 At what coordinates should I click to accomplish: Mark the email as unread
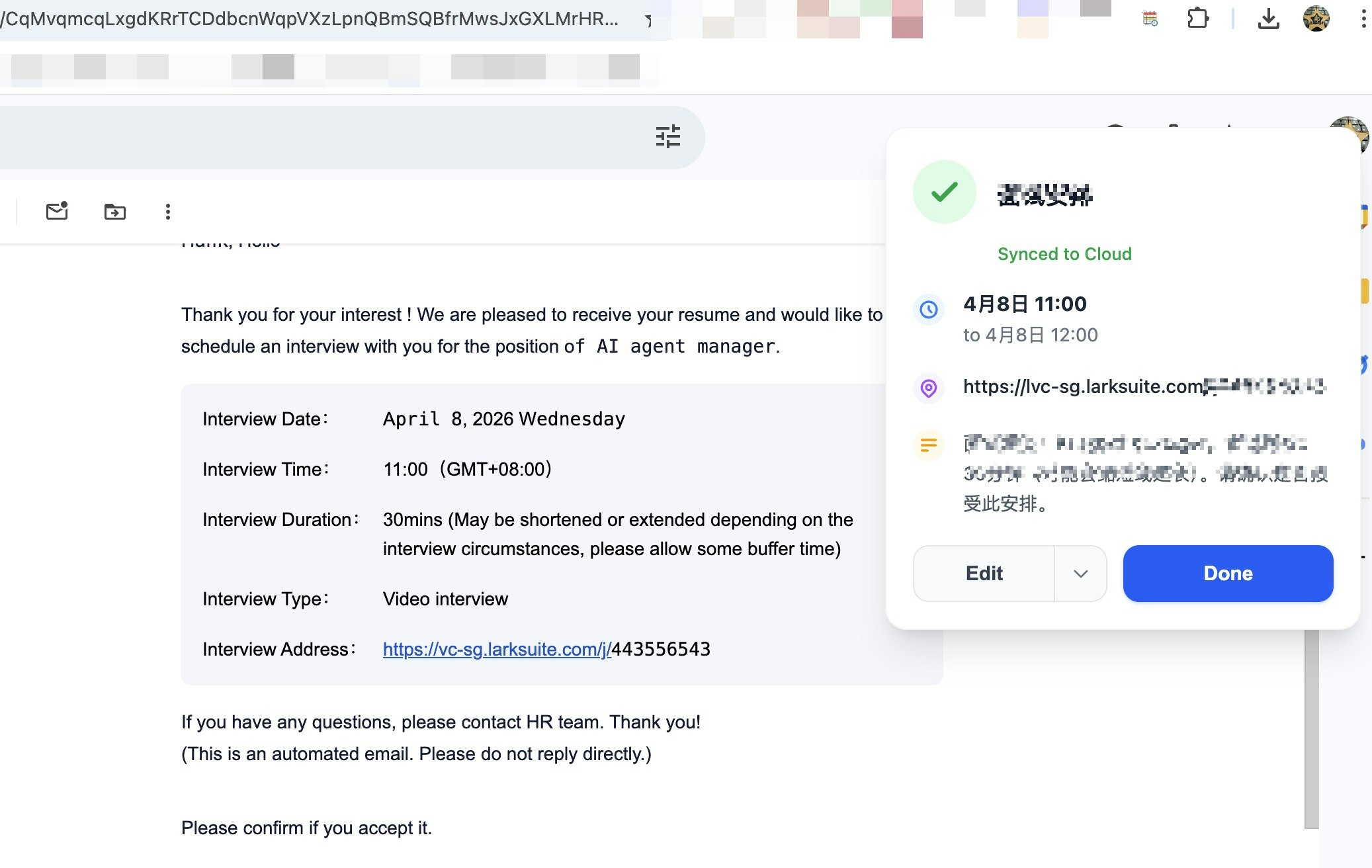point(57,211)
